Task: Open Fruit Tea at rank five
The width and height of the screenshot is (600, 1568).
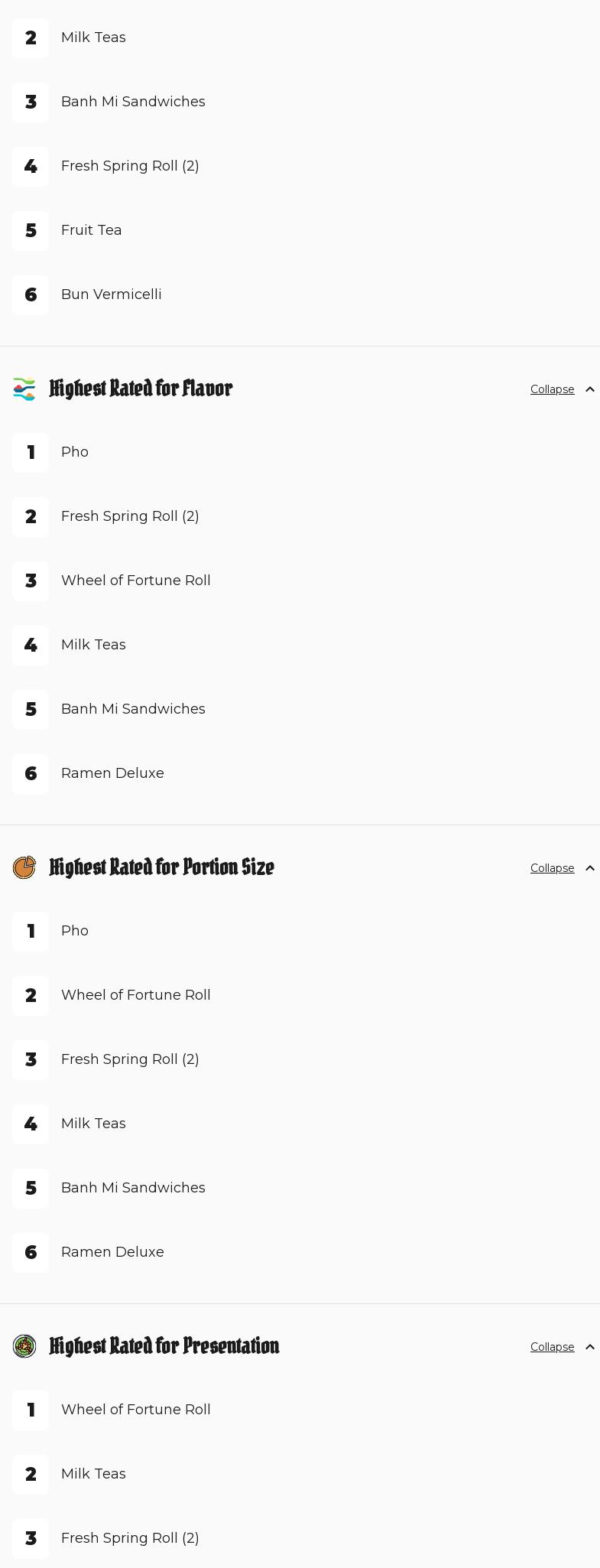Action: pos(91,230)
